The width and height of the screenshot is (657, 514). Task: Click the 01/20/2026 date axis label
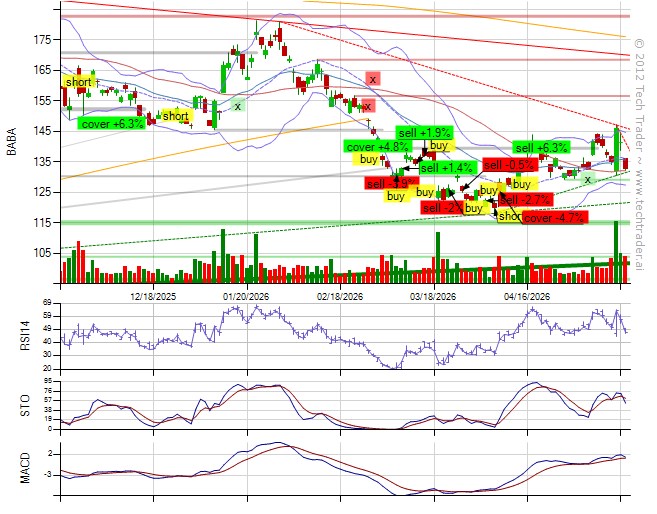246,297
